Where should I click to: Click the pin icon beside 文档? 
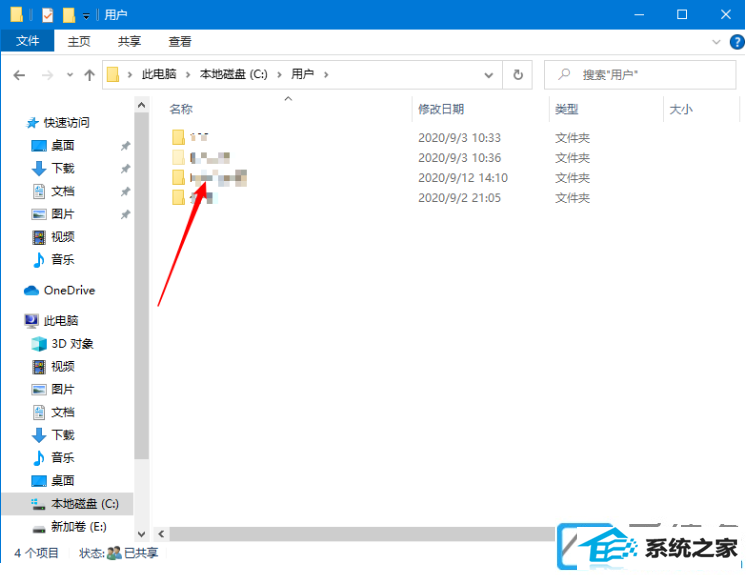[x=125, y=191]
